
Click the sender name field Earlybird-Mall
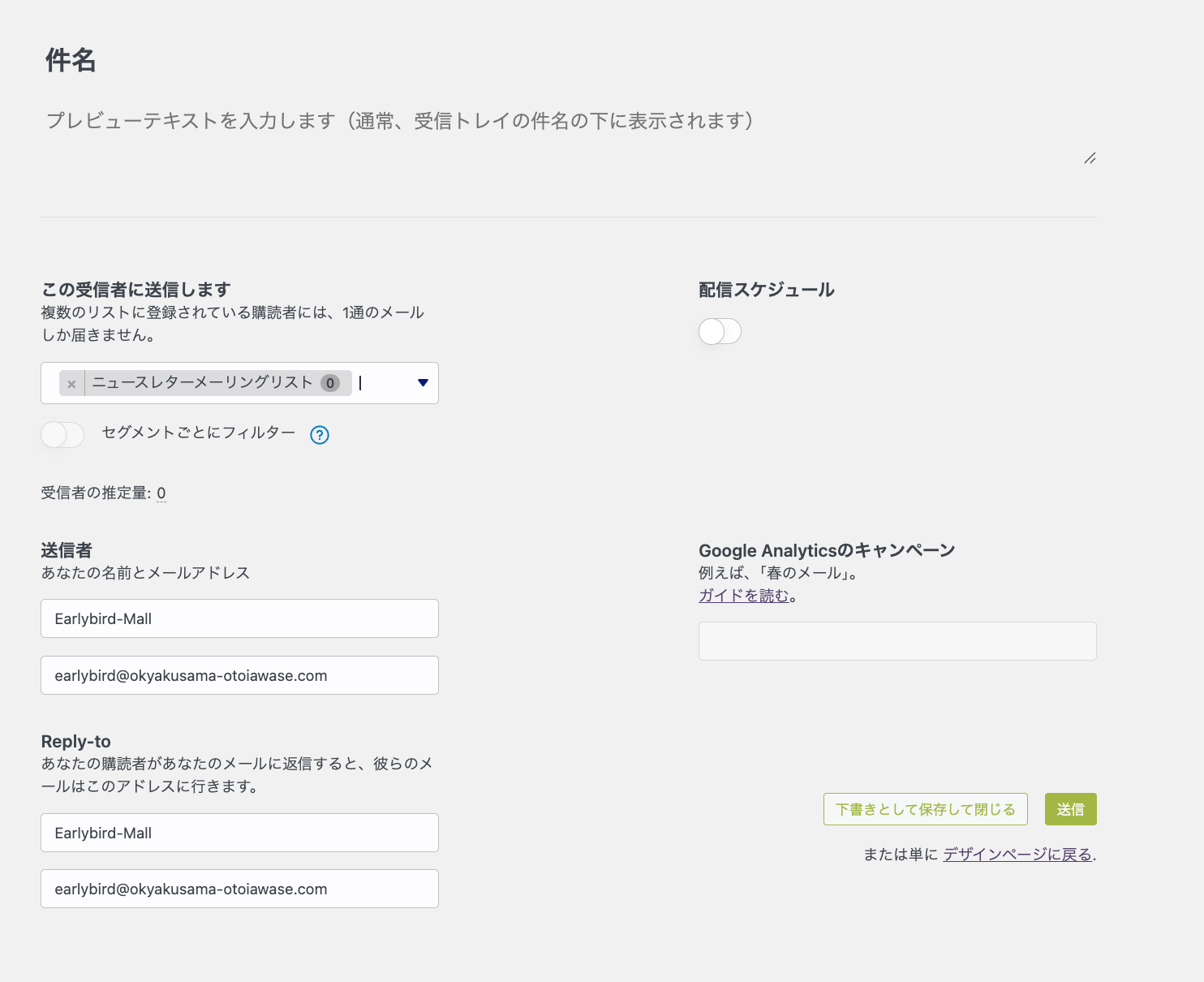(x=239, y=618)
